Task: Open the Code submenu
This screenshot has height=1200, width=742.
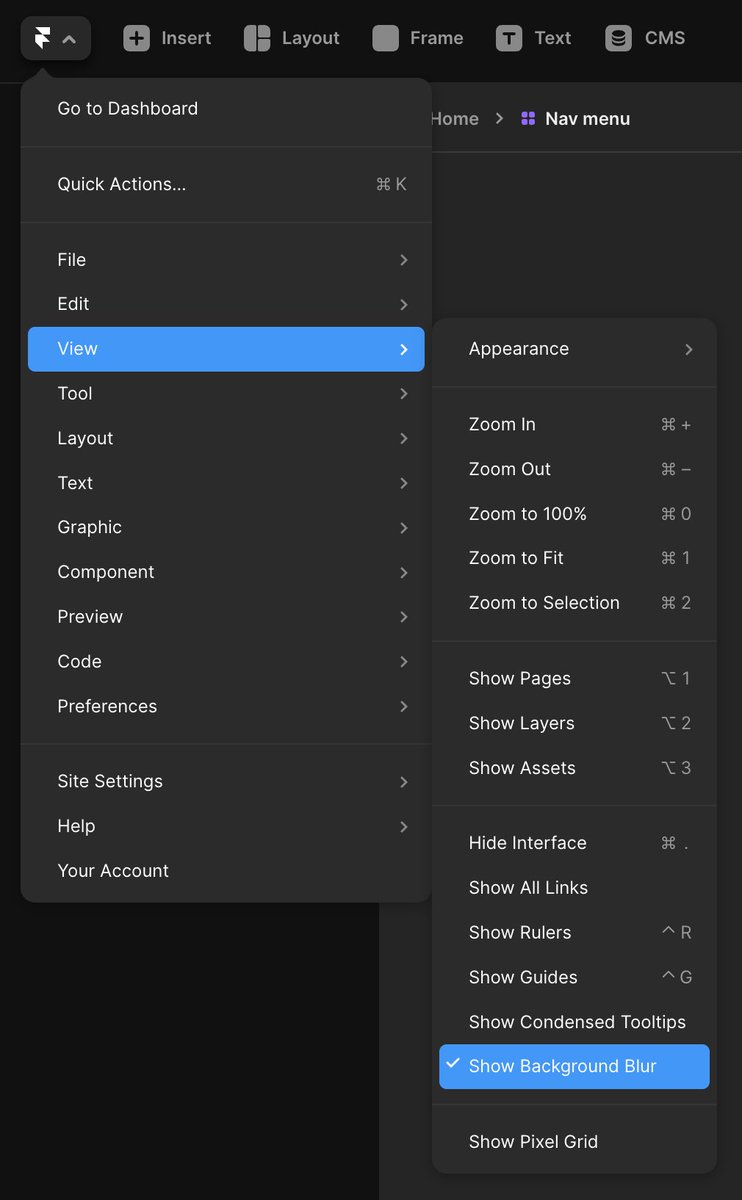Action: point(226,662)
